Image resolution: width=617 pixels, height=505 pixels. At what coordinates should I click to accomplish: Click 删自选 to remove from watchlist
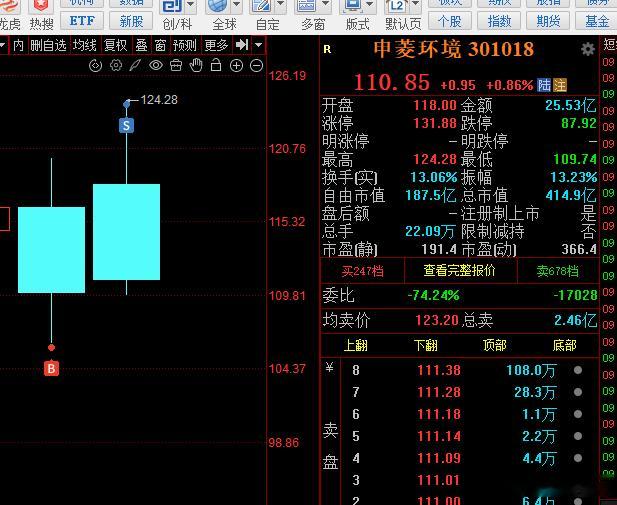click(48, 45)
